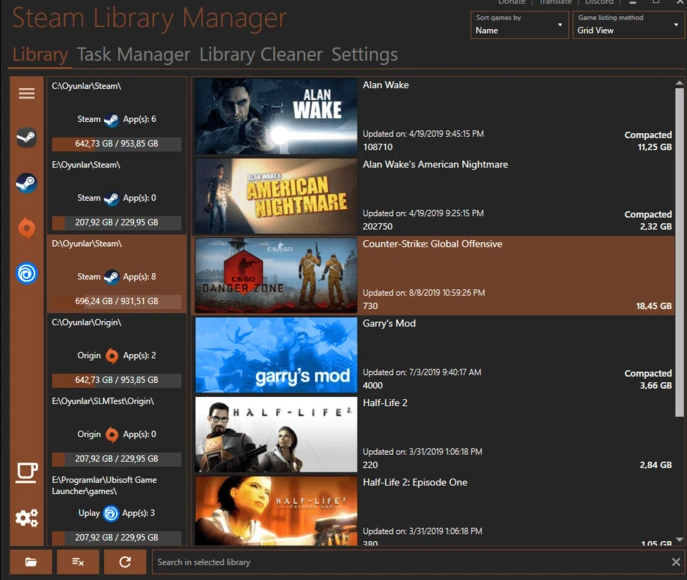Click the open folder button at bottom
This screenshot has height=580, width=687.
point(31,562)
